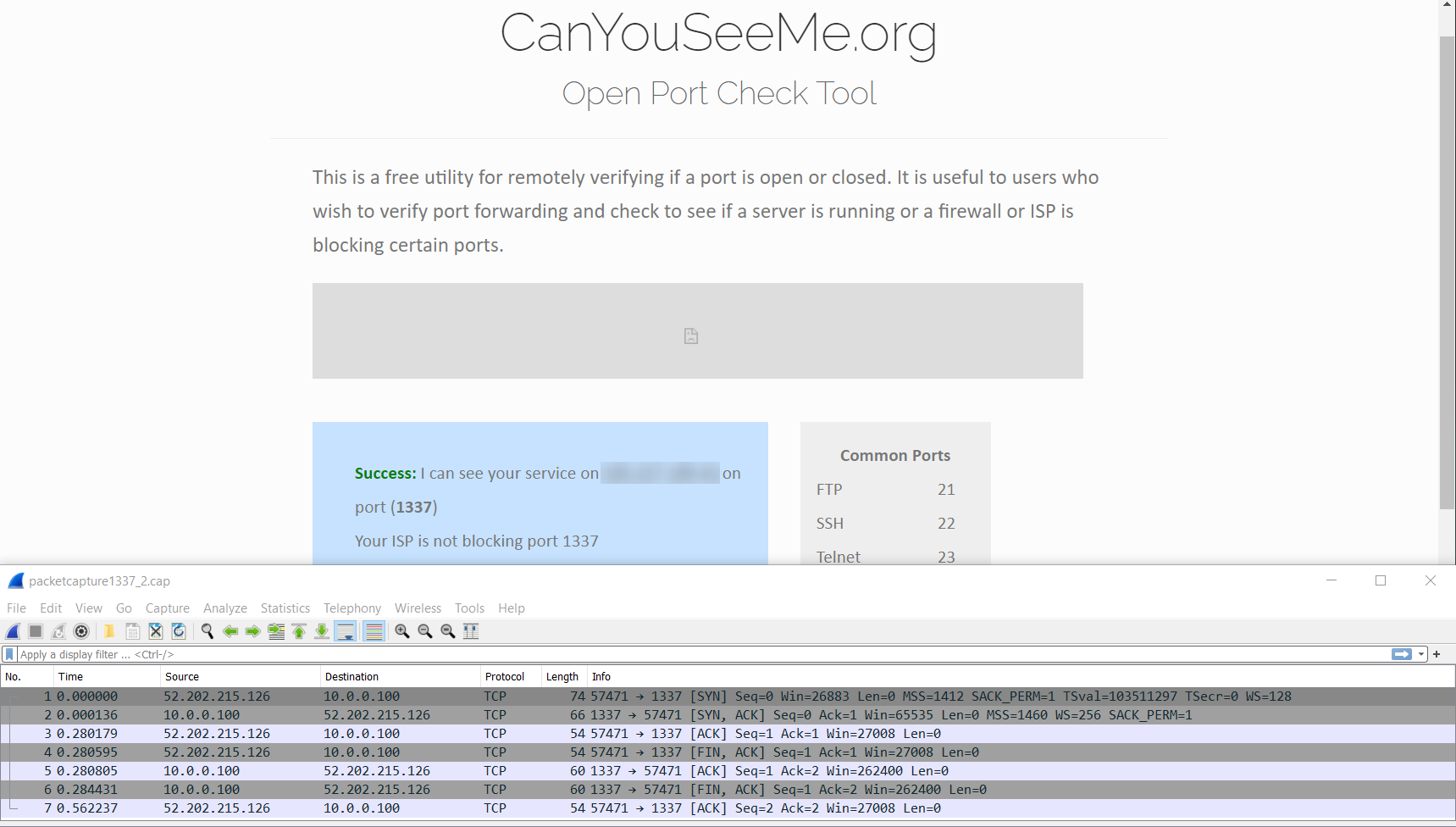Image resolution: width=1456 pixels, height=827 pixels.
Task: Apply the display filter with the arrow button
Action: [1402, 654]
